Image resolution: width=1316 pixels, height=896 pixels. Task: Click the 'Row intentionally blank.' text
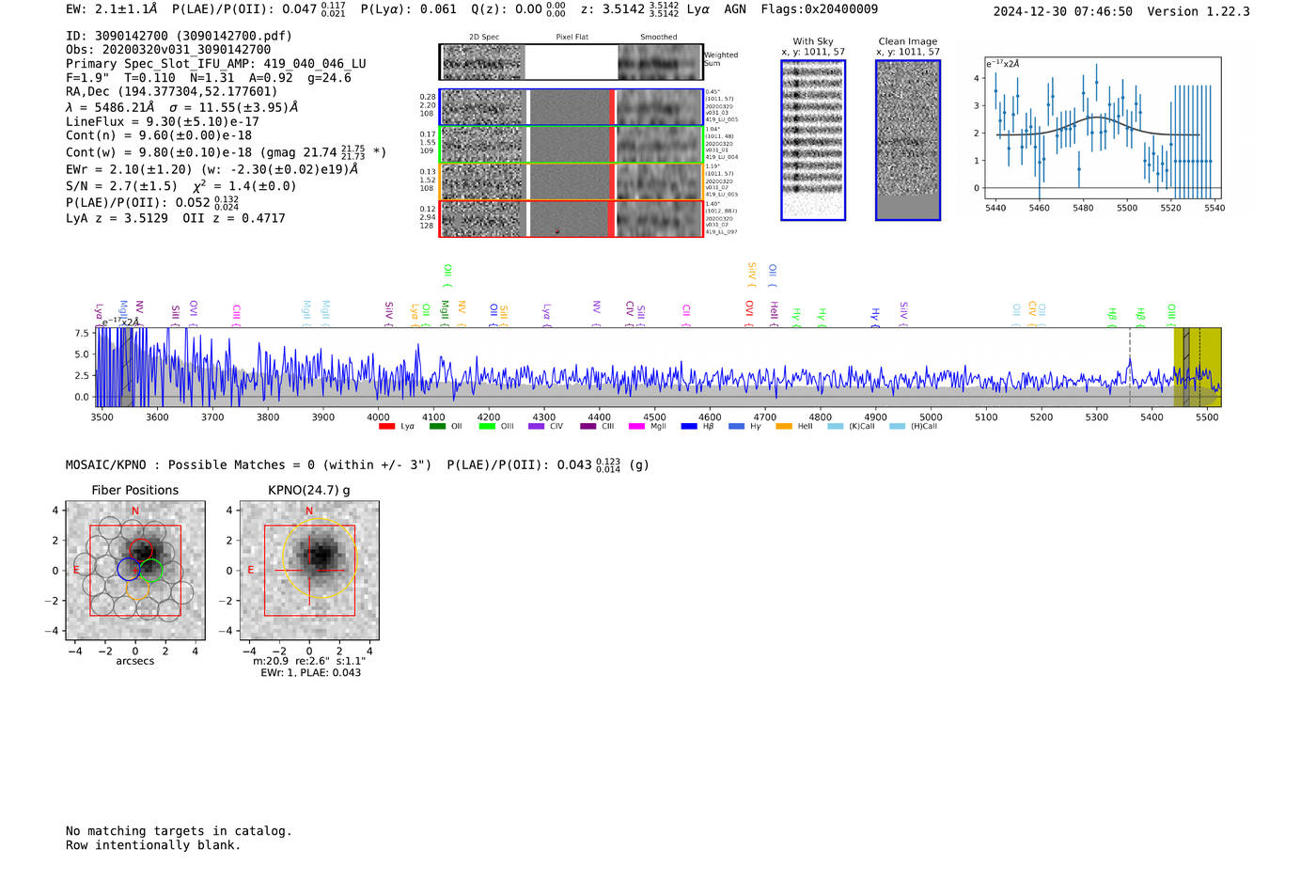click(153, 845)
